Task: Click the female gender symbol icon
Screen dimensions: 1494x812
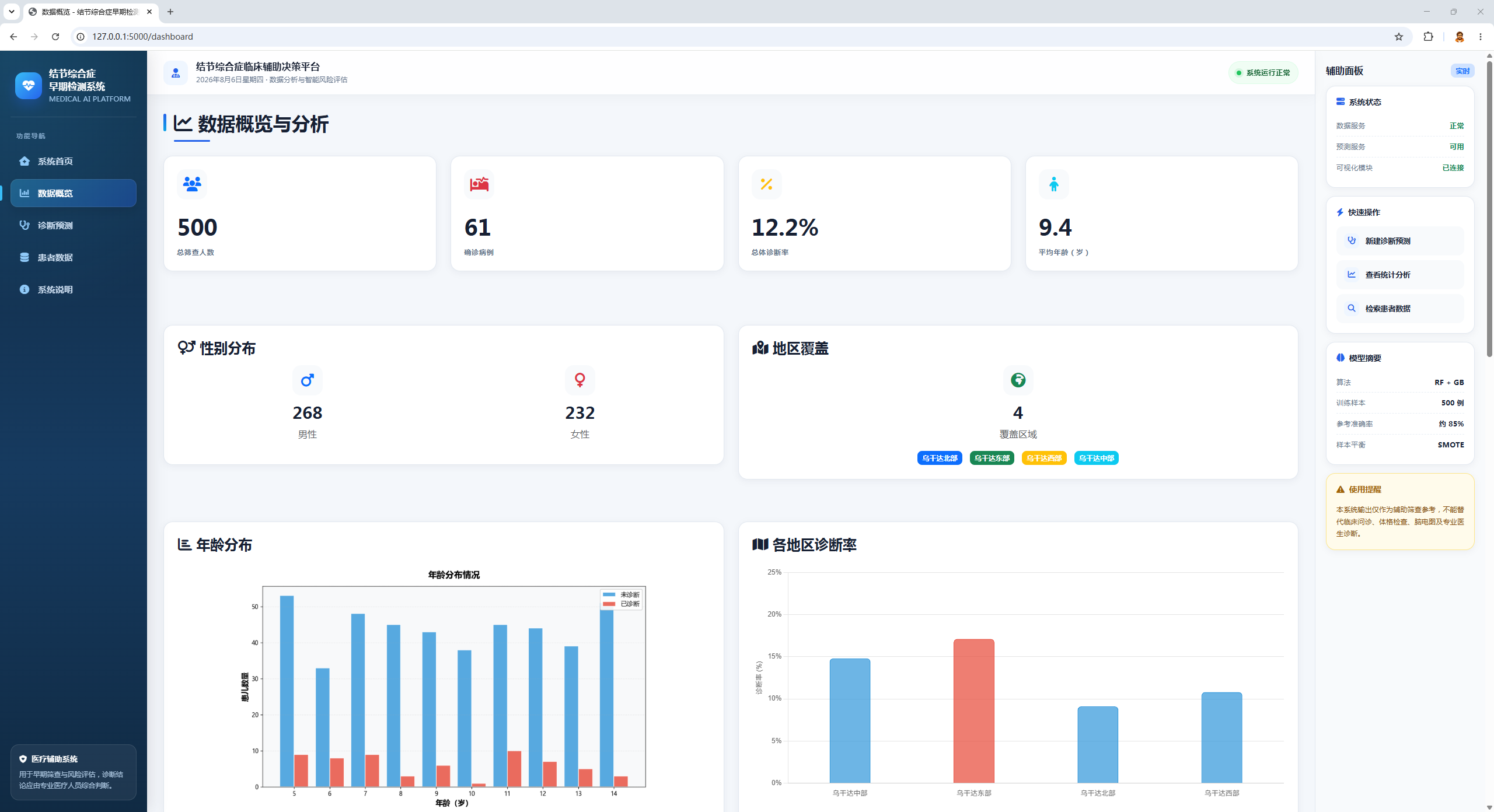Action: (x=580, y=380)
